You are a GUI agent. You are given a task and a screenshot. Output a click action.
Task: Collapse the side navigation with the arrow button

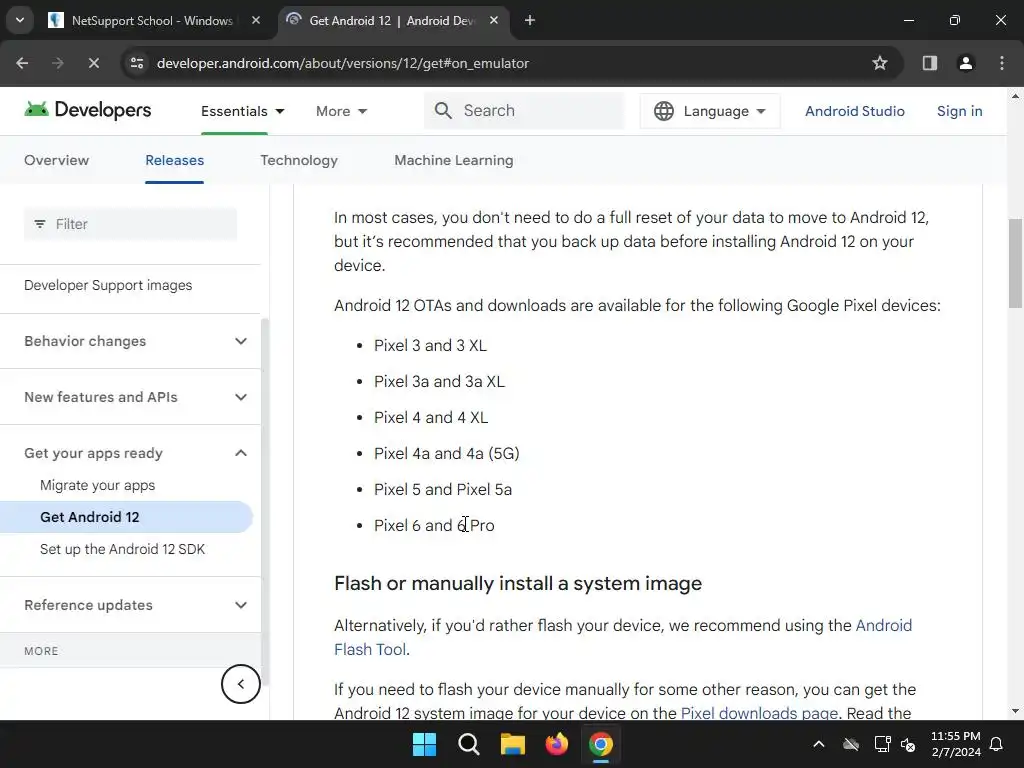240,684
